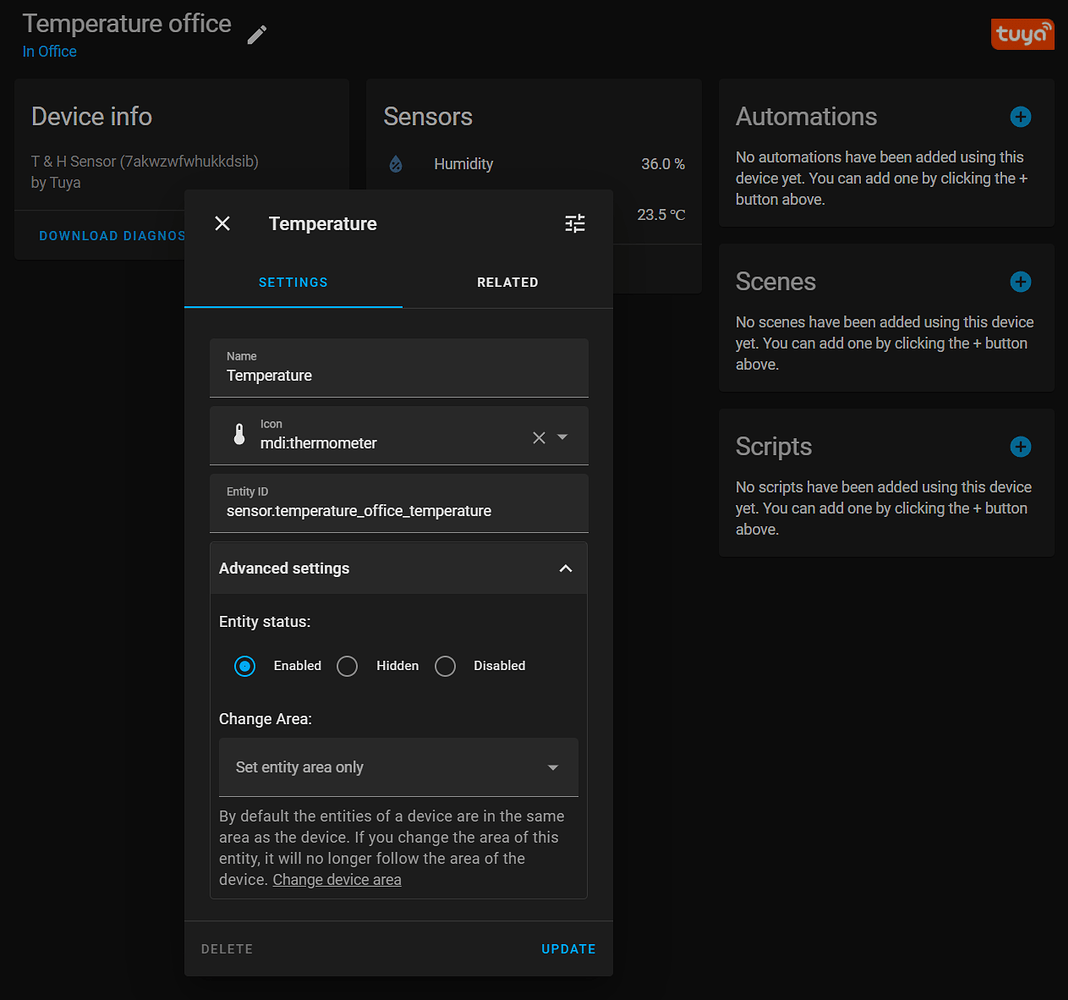Screen dimensions: 1068x1000
Task: Click the Name input field
Action: pos(399,374)
